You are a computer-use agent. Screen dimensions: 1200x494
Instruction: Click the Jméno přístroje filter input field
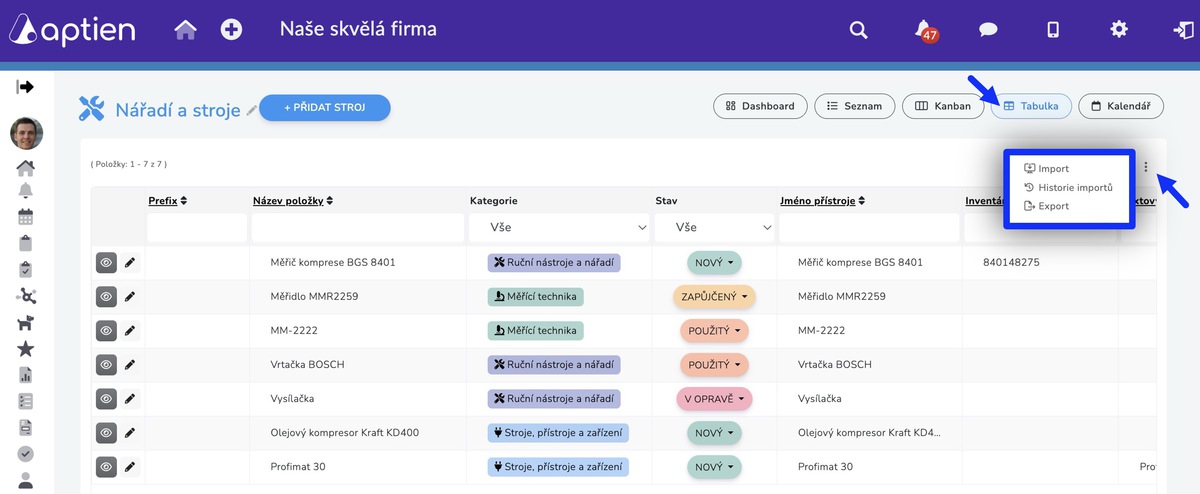[866, 228]
